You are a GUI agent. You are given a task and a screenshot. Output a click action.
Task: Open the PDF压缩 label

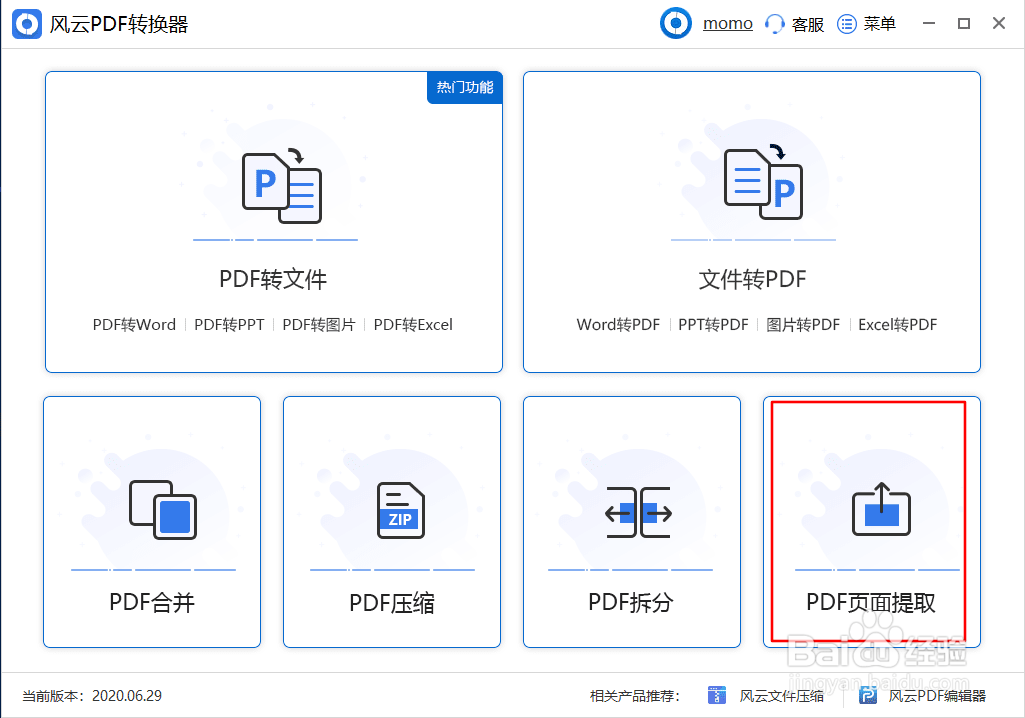point(392,602)
